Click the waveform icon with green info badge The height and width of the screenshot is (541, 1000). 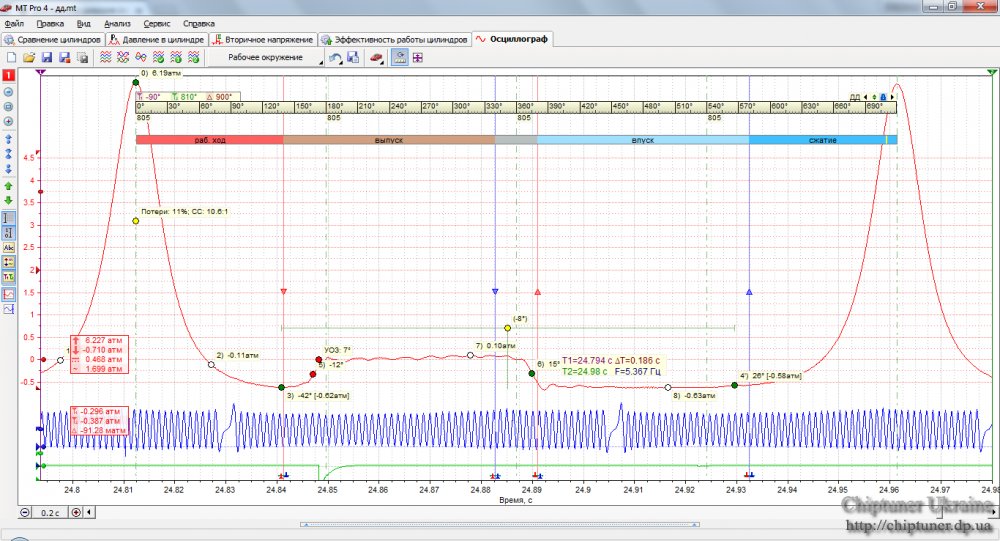pos(176,57)
